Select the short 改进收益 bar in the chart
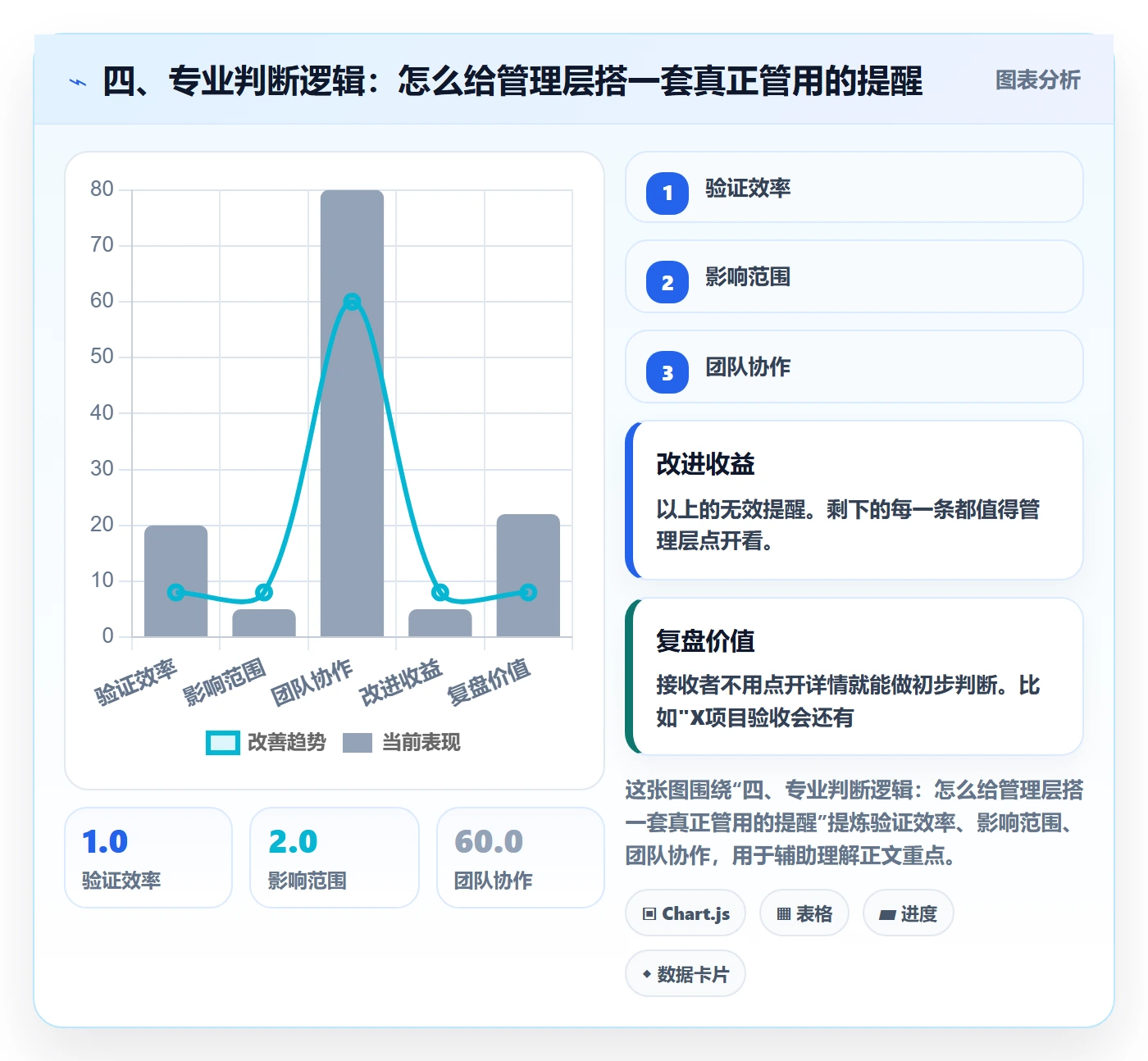The height and width of the screenshot is (1061, 1148). [x=440, y=622]
